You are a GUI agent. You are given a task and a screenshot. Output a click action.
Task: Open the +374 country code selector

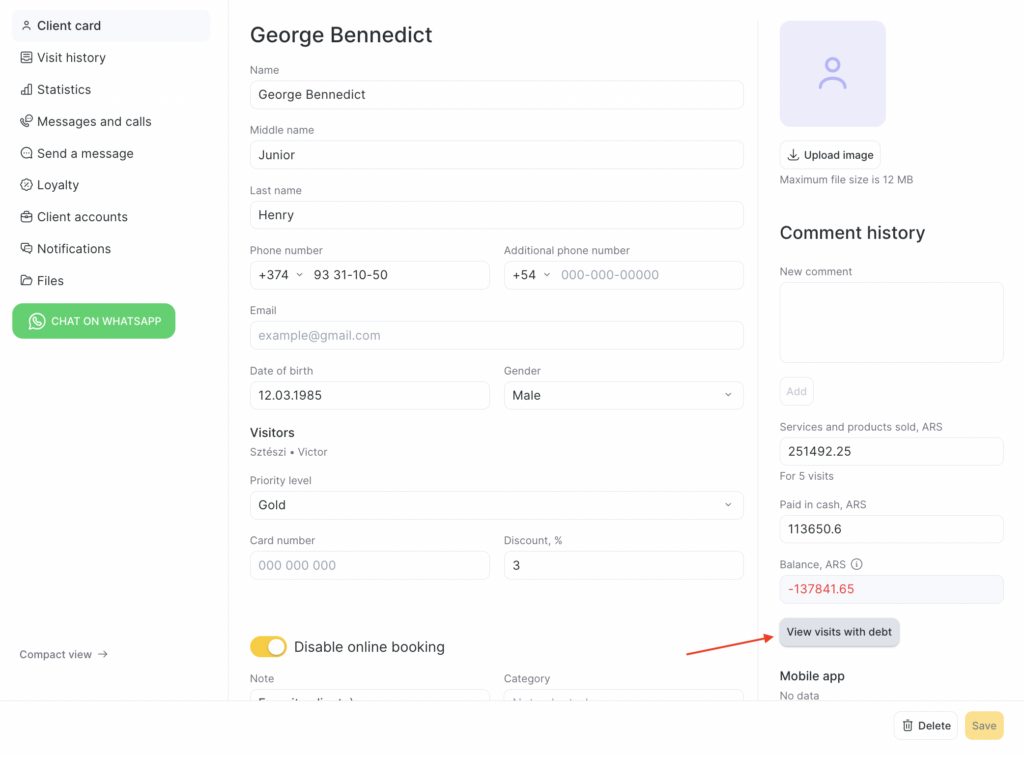click(x=280, y=275)
